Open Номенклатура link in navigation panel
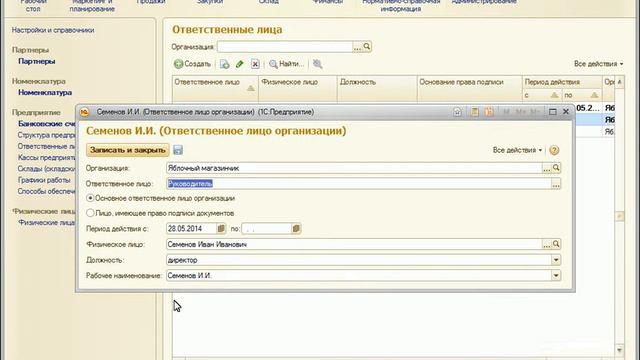The width and height of the screenshot is (640, 360). tap(45, 93)
